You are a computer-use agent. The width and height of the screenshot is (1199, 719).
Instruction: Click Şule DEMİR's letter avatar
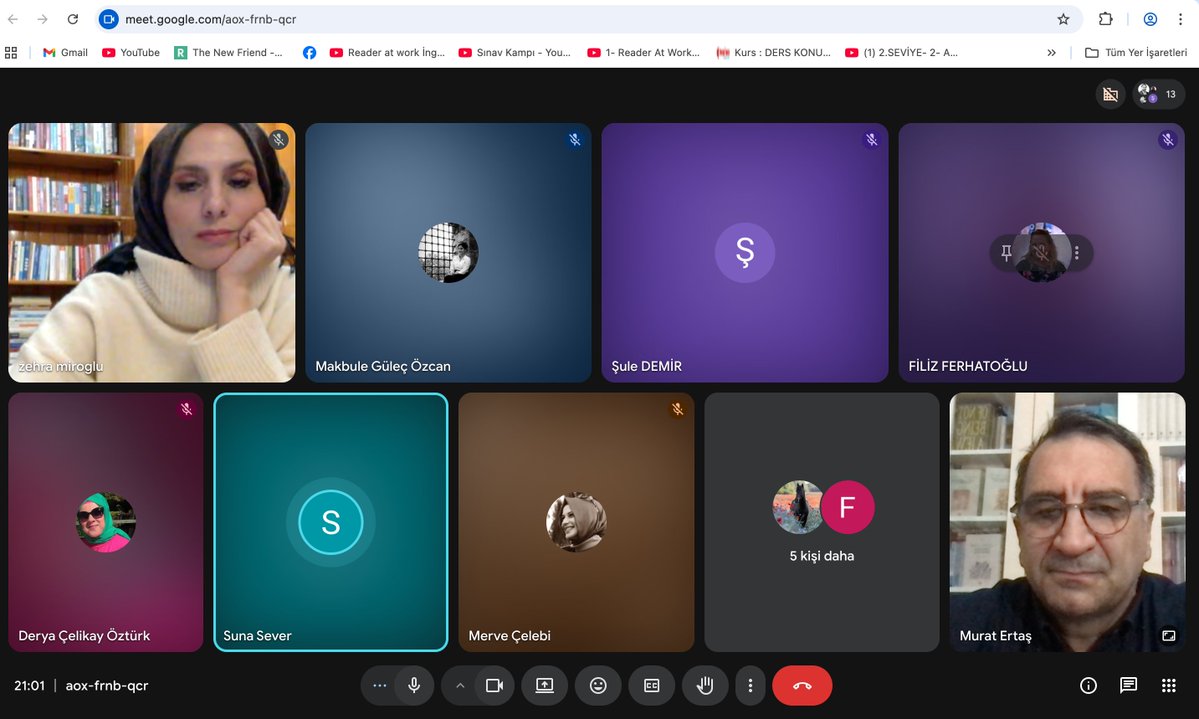[745, 252]
